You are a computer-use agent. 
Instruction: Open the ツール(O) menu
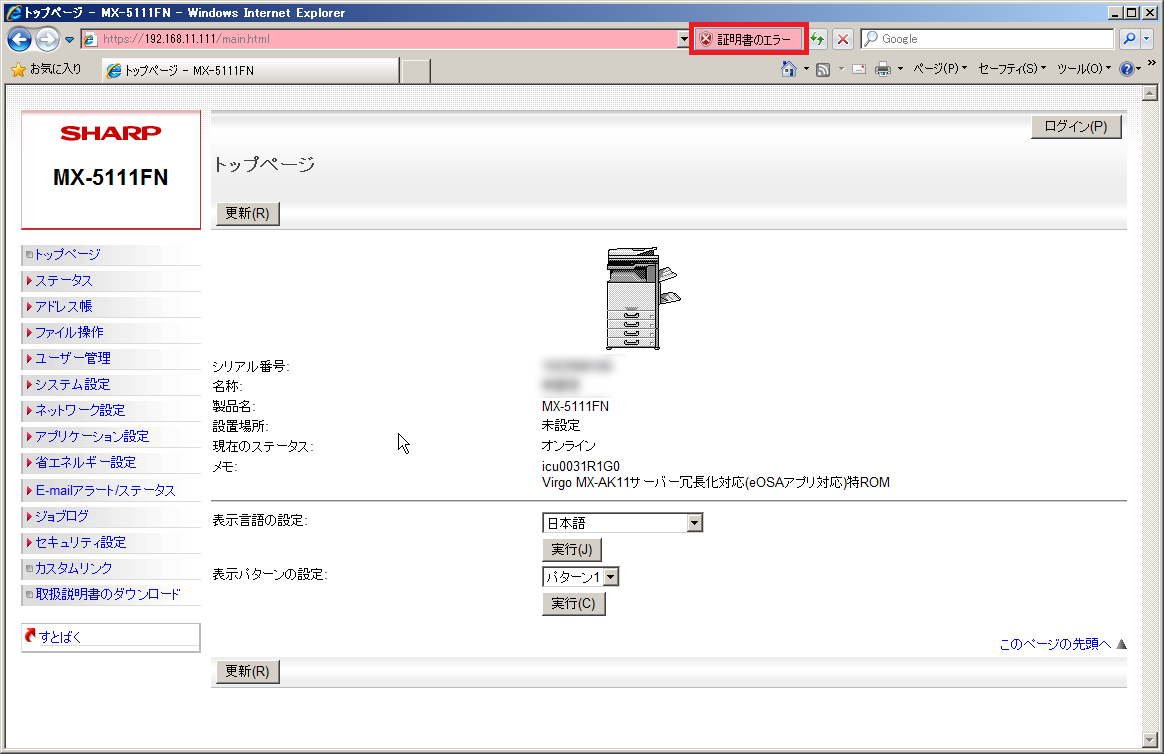point(1084,69)
